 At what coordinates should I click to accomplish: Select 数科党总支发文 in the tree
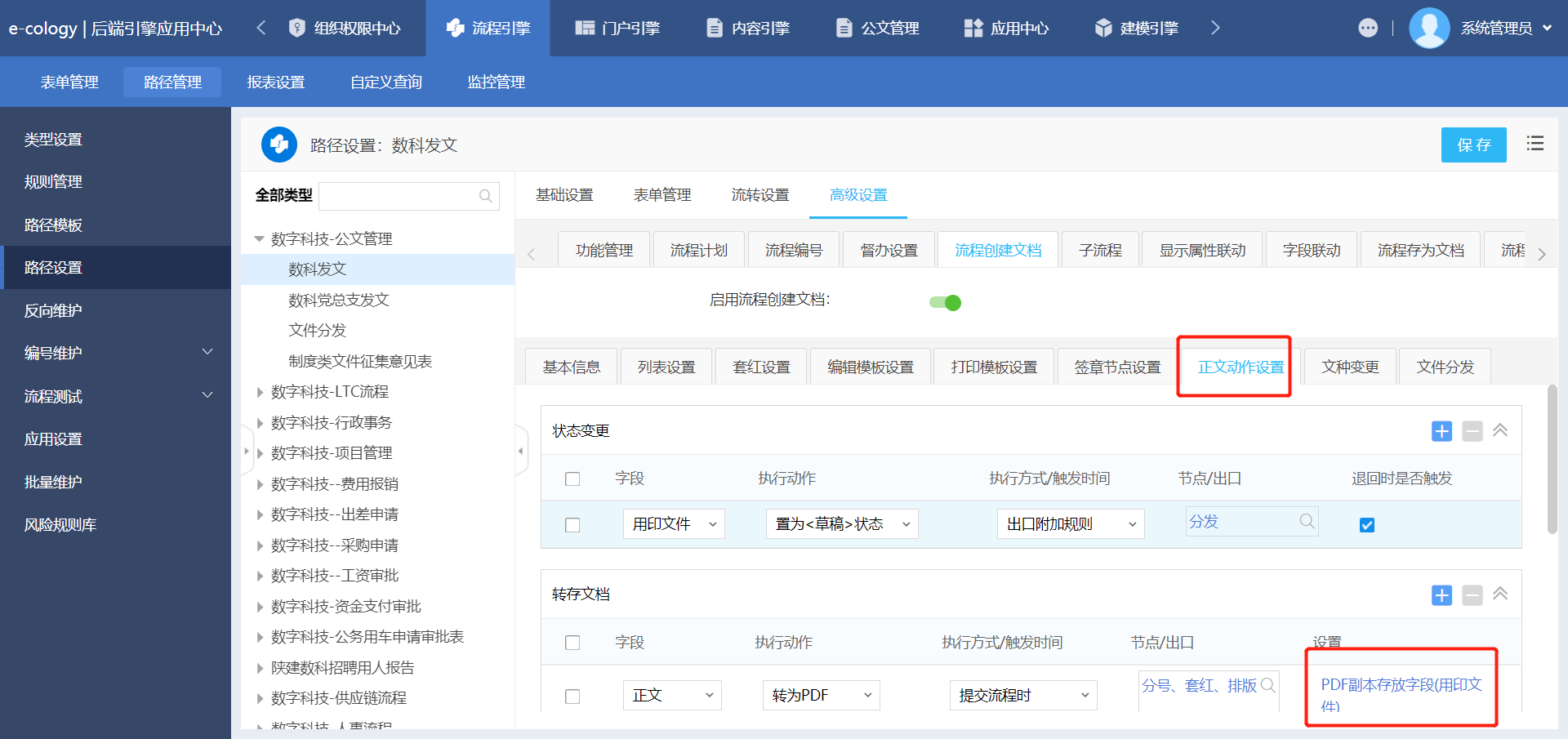point(338,300)
